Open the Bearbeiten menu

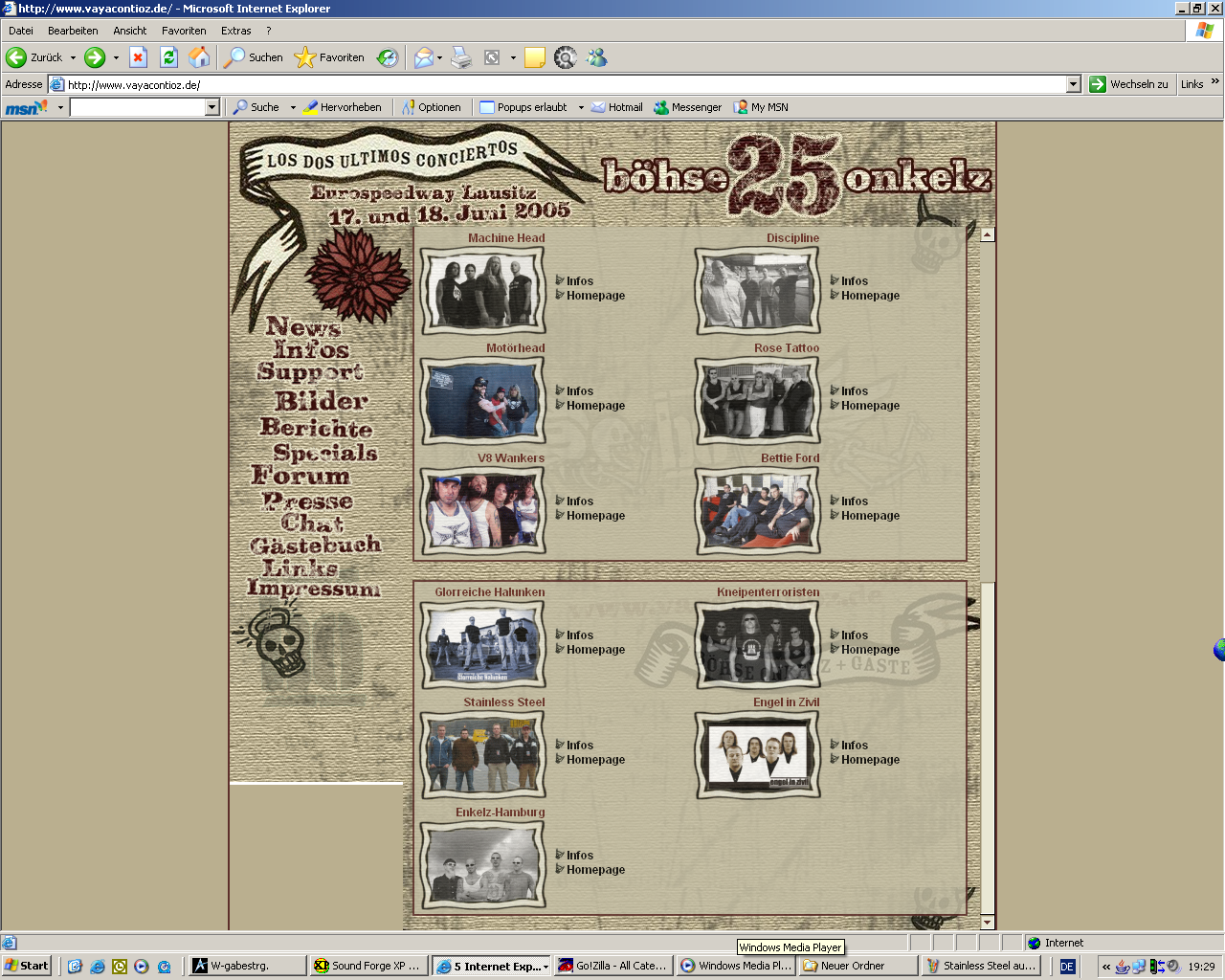point(73,31)
